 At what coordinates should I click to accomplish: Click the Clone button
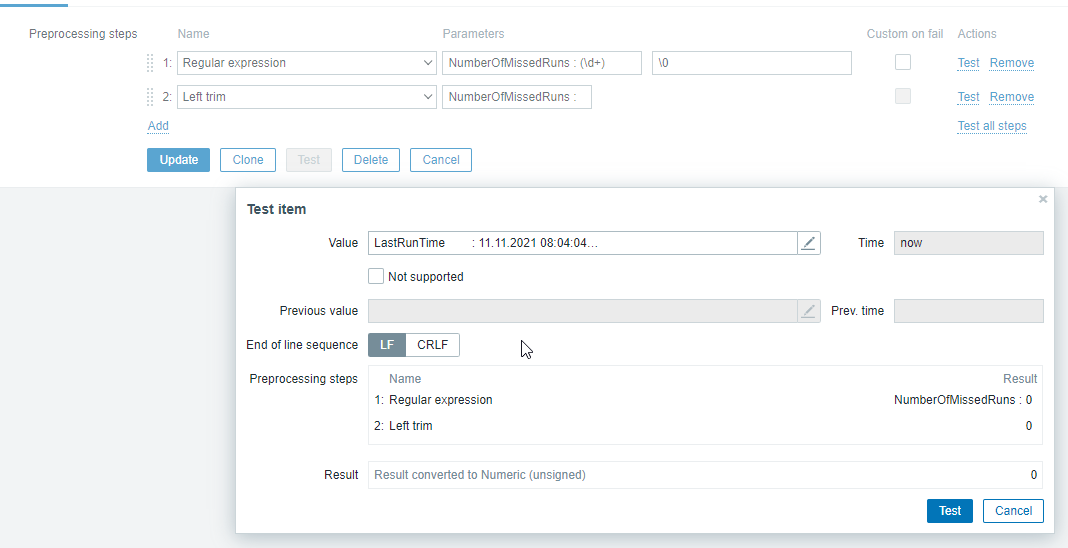pos(248,160)
